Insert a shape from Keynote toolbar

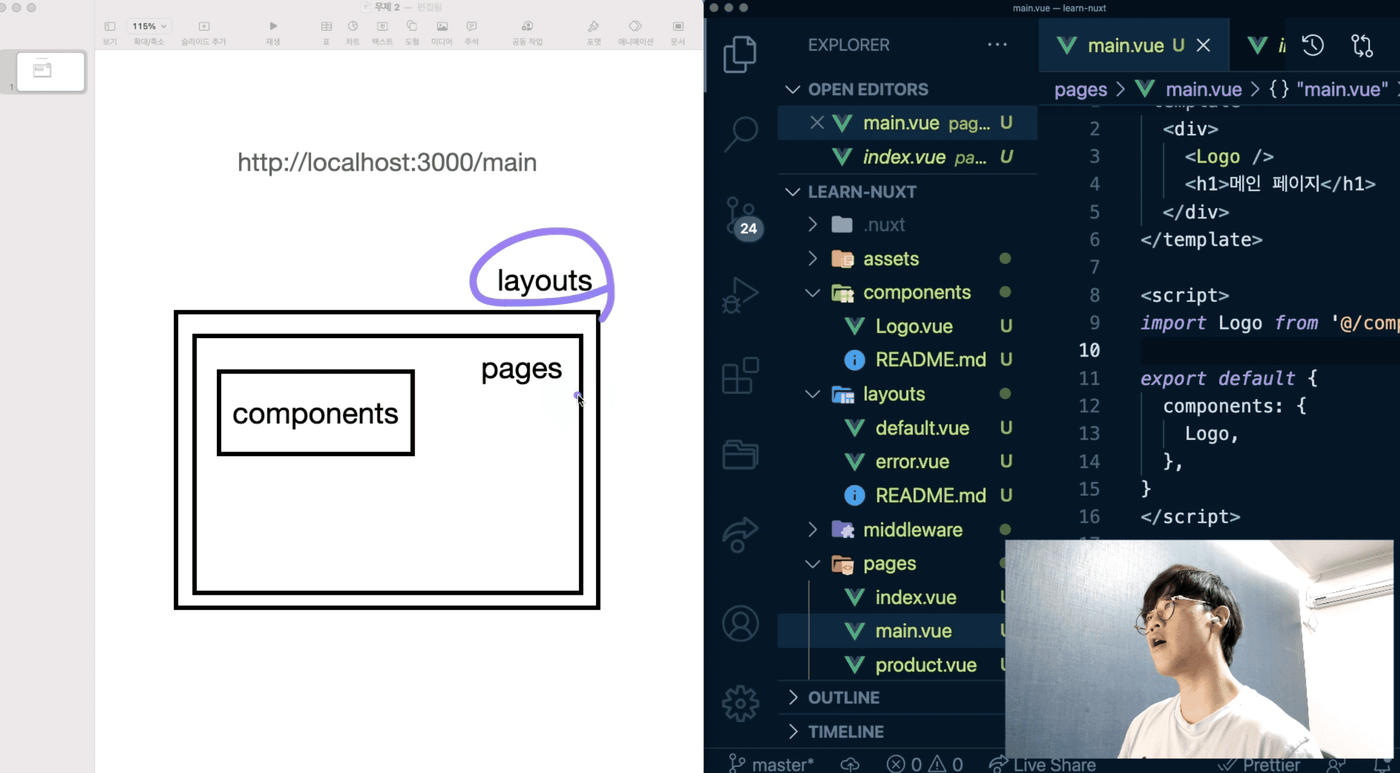412,32
